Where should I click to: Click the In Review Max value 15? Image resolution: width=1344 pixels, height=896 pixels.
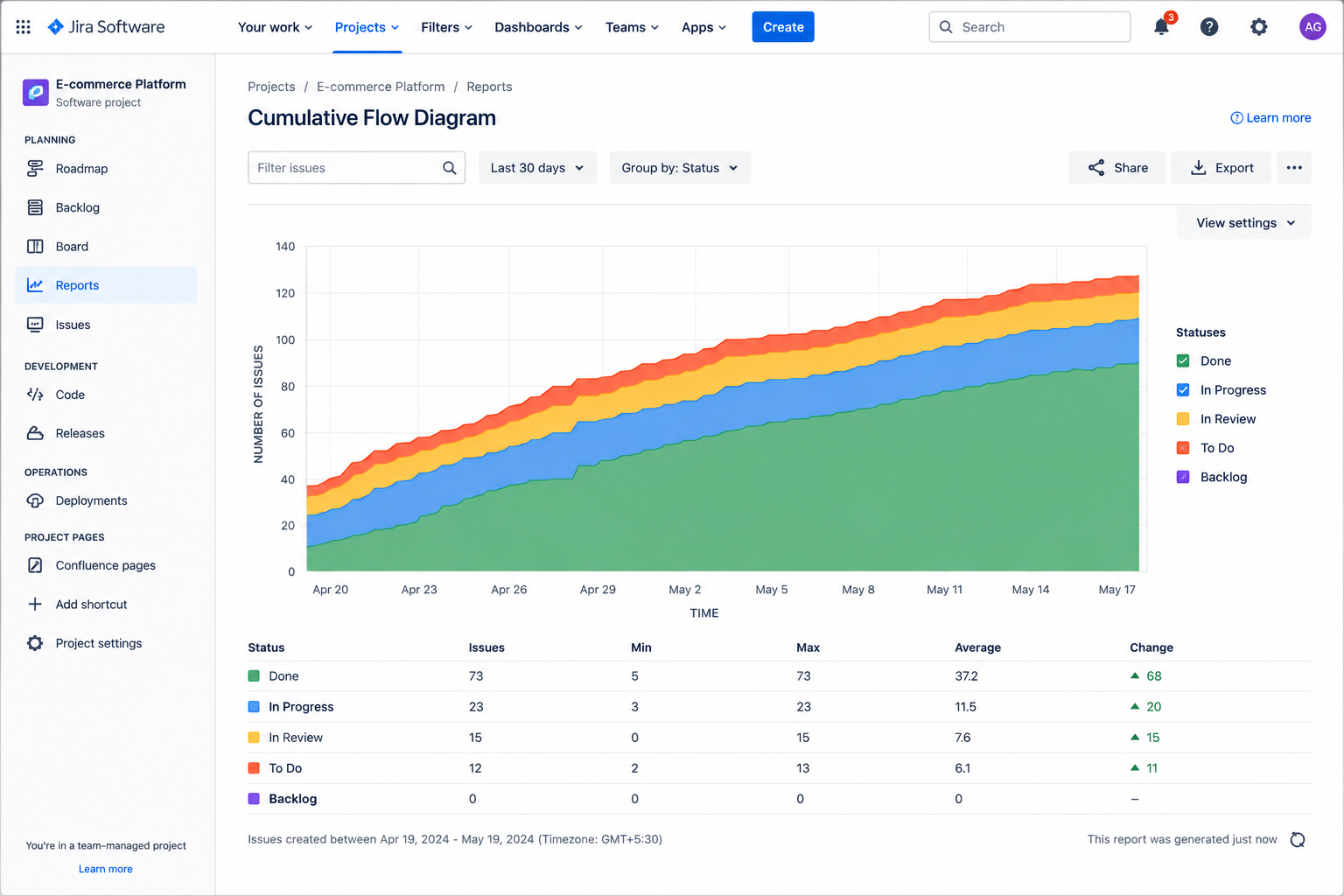point(803,738)
